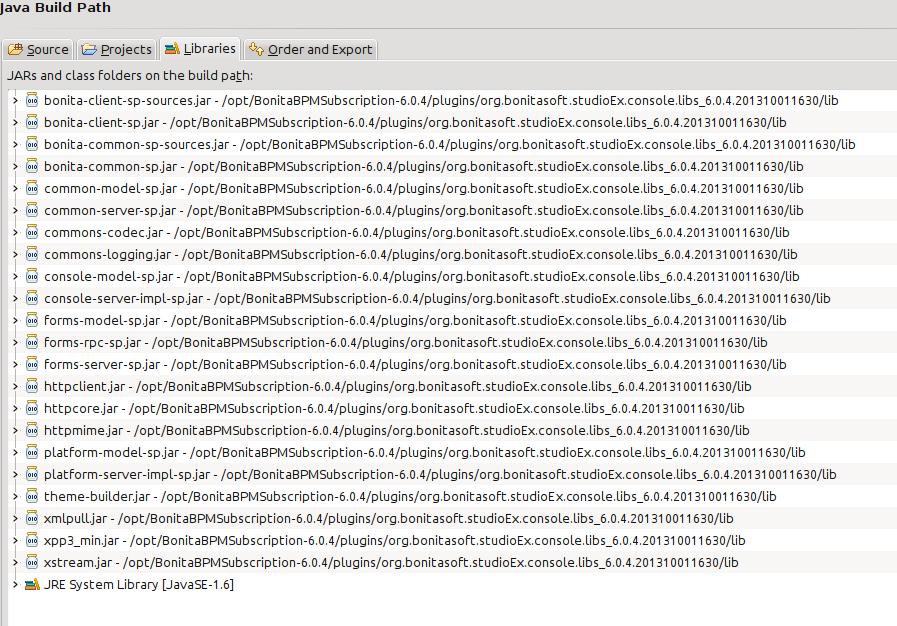Click the jar icon of forms-model-sp.jar
This screenshot has height=626, width=897.
32,320
